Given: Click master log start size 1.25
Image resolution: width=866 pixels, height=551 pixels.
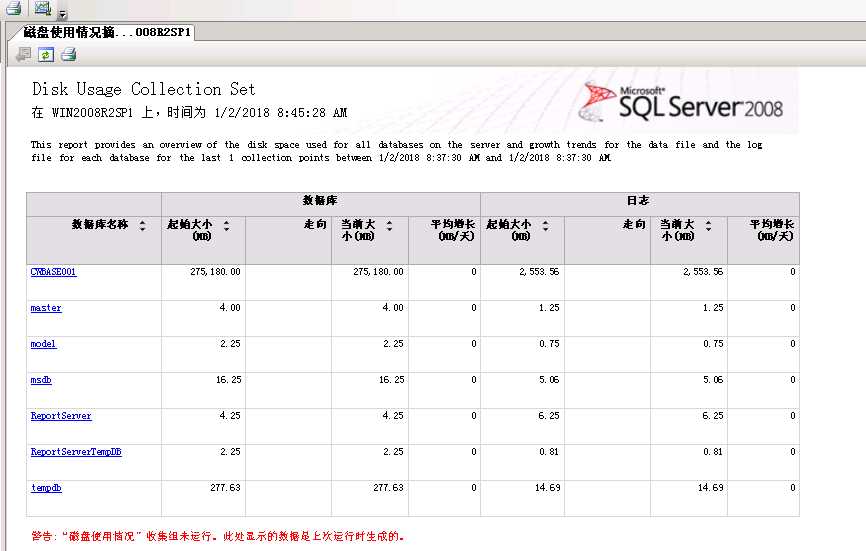Looking at the screenshot, I should coord(549,308).
